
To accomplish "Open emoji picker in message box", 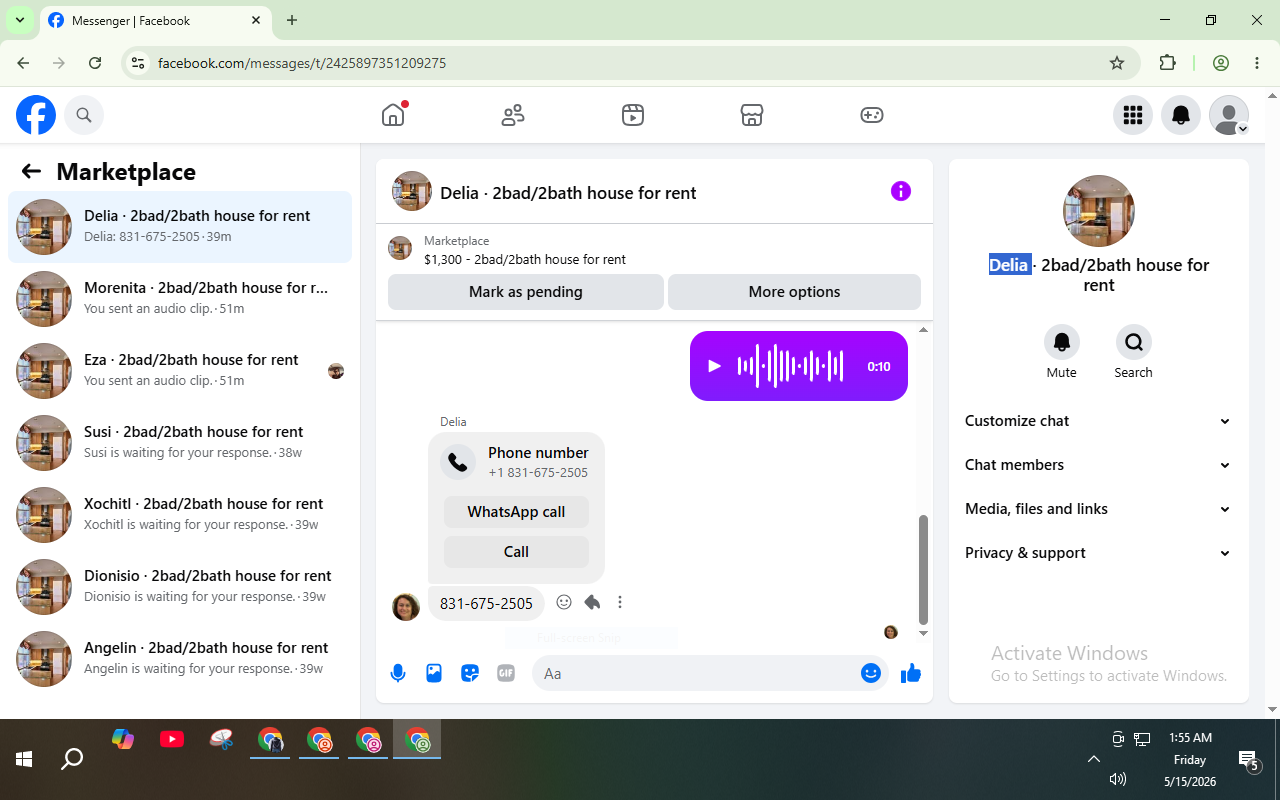I will click(x=870, y=673).
